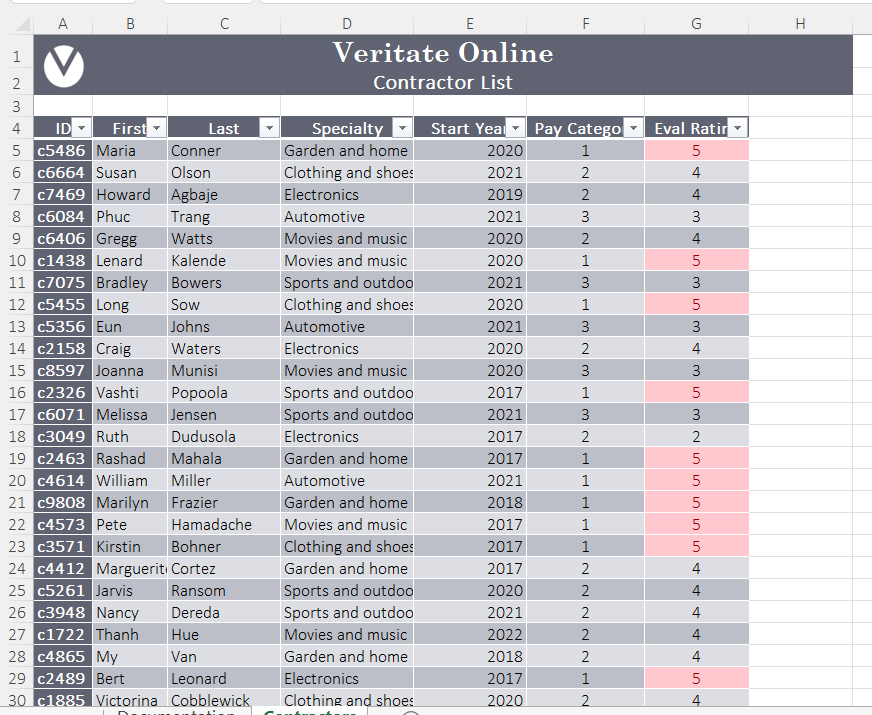The height and width of the screenshot is (715, 872).
Task: Click first name Howard
Action: (x=130, y=195)
